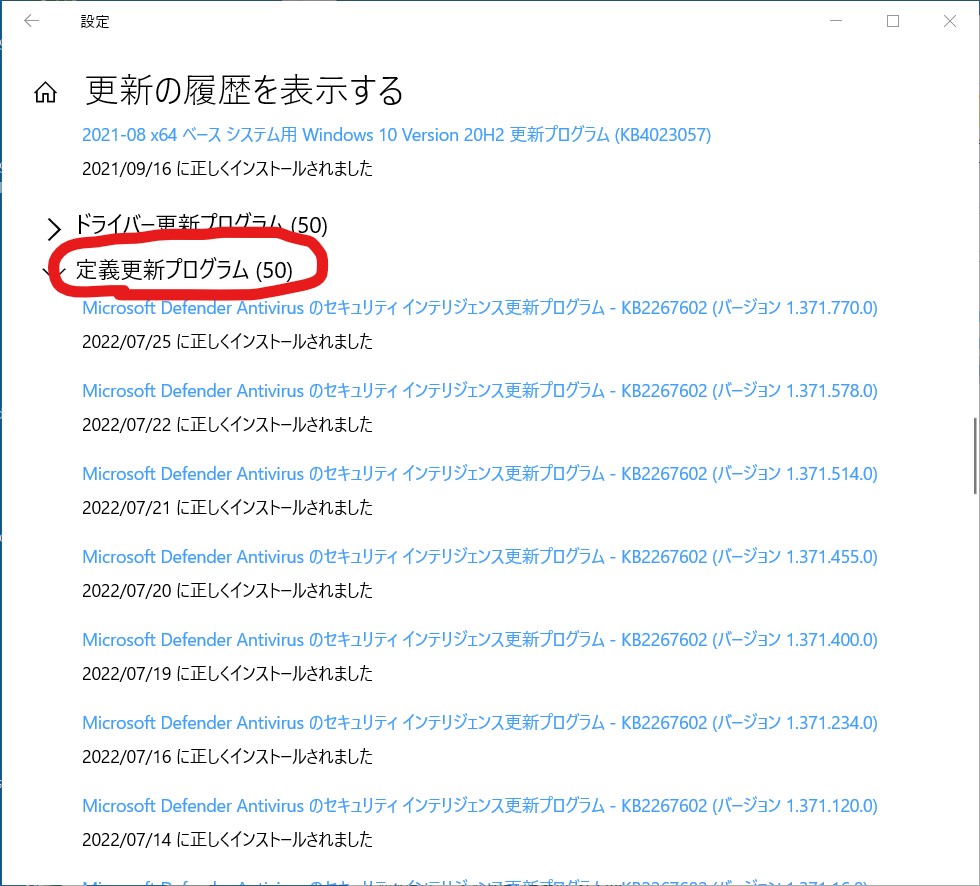Open Defender update version 1.371.120.0 link
This screenshot has height=886, width=980.
tap(480, 807)
